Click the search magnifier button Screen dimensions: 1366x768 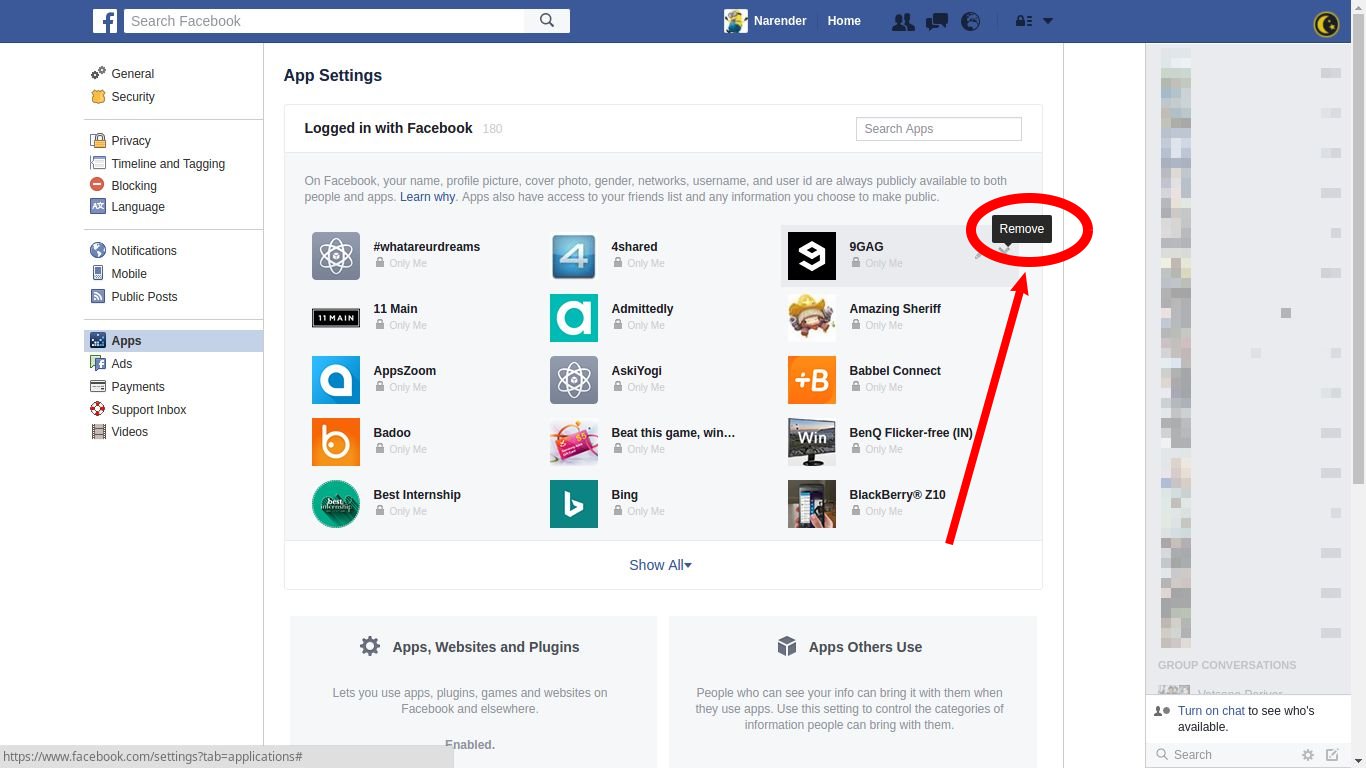(x=547, y=21)
